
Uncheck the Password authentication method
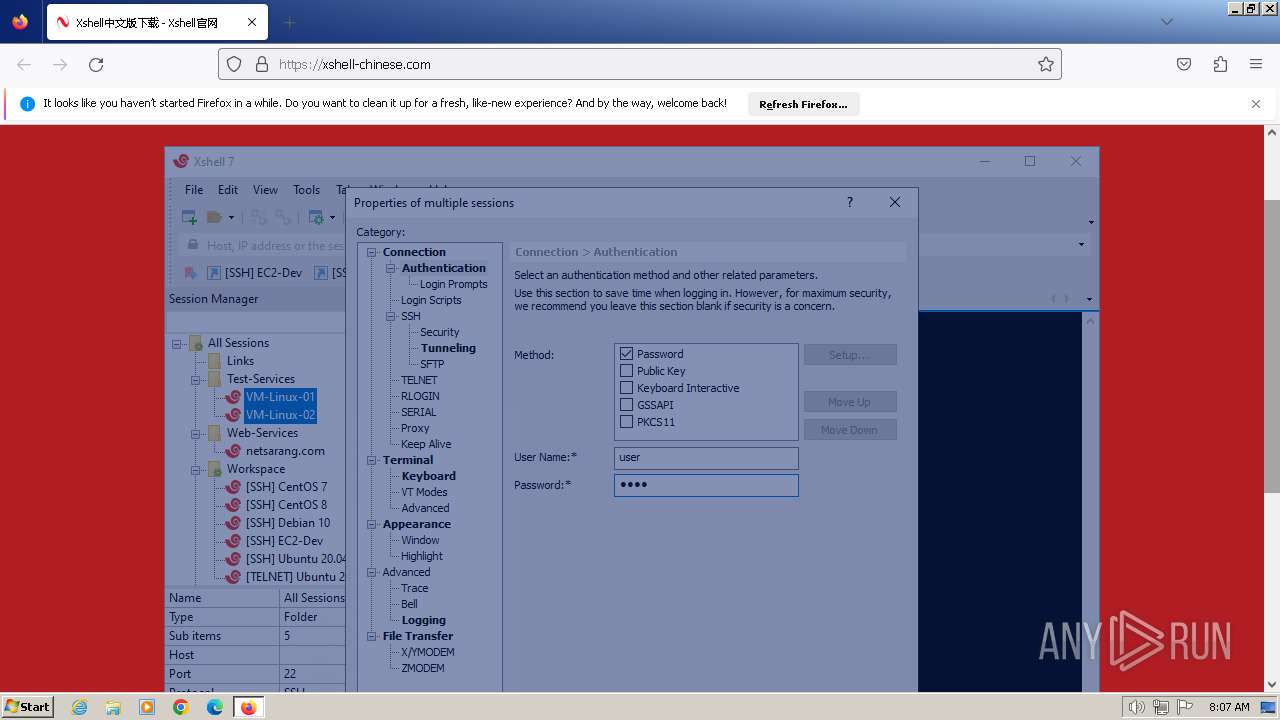627,354
